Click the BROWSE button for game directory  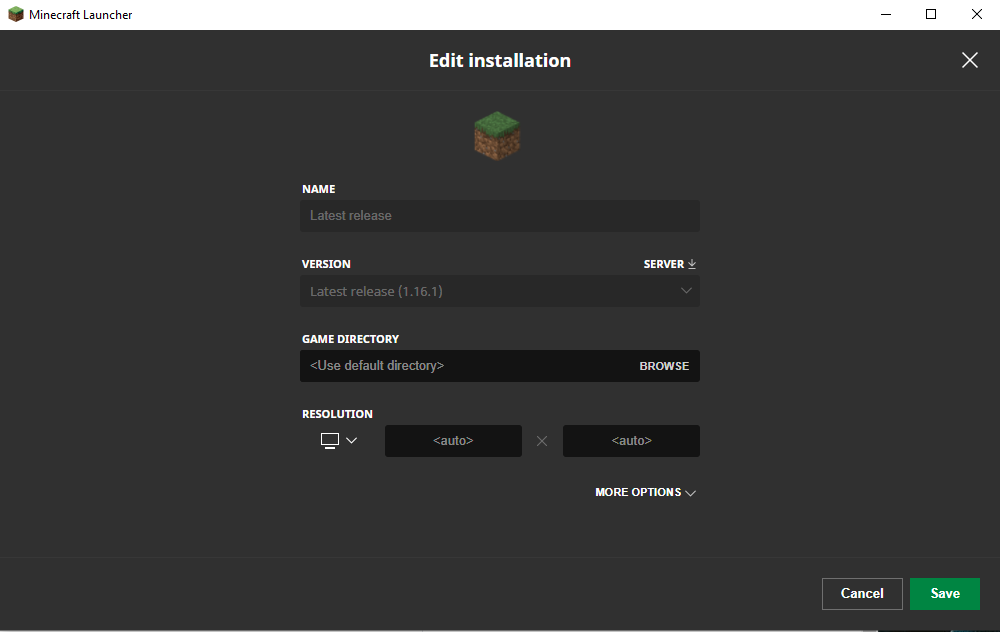click(x=664, y=366)
